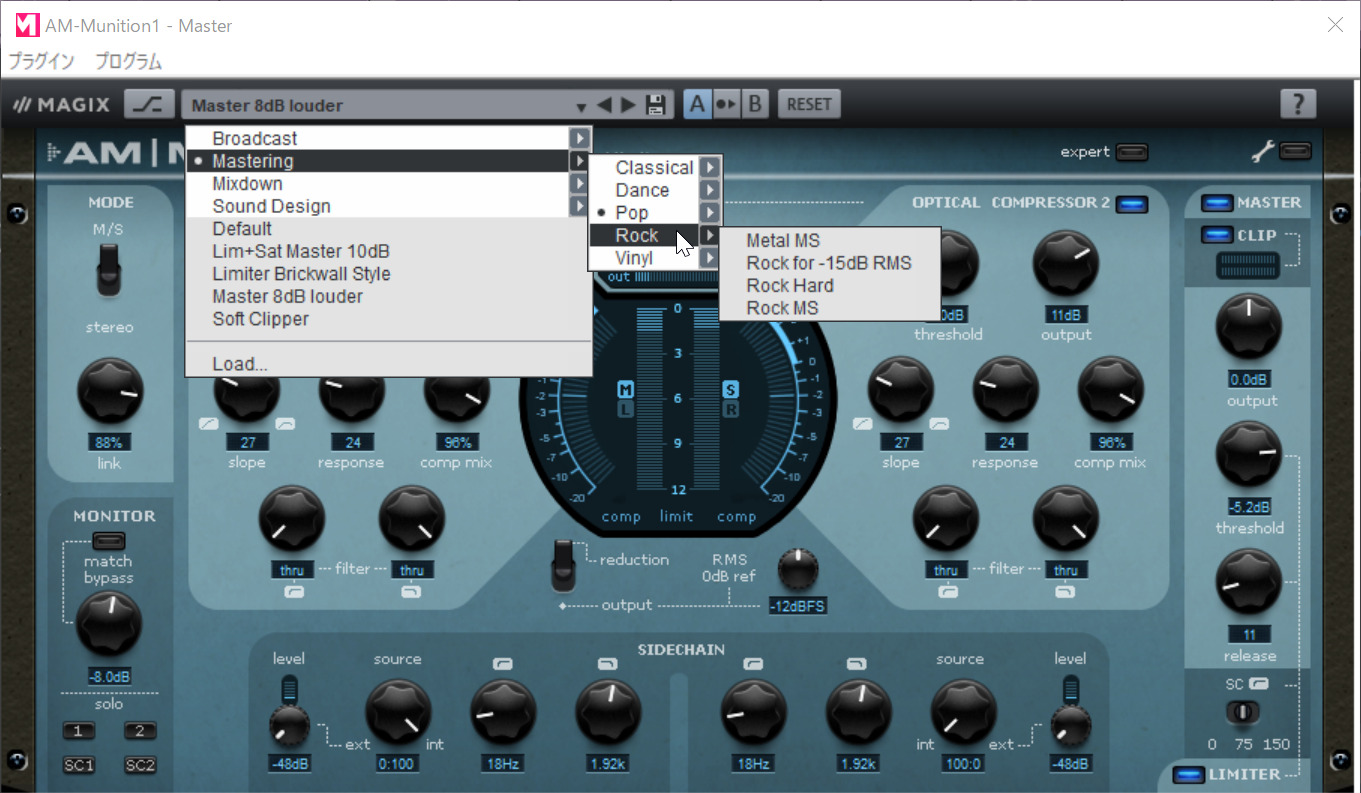Screen dimensions: 1361x793
Task: Click the RESET button
Action: coord(809,104)
